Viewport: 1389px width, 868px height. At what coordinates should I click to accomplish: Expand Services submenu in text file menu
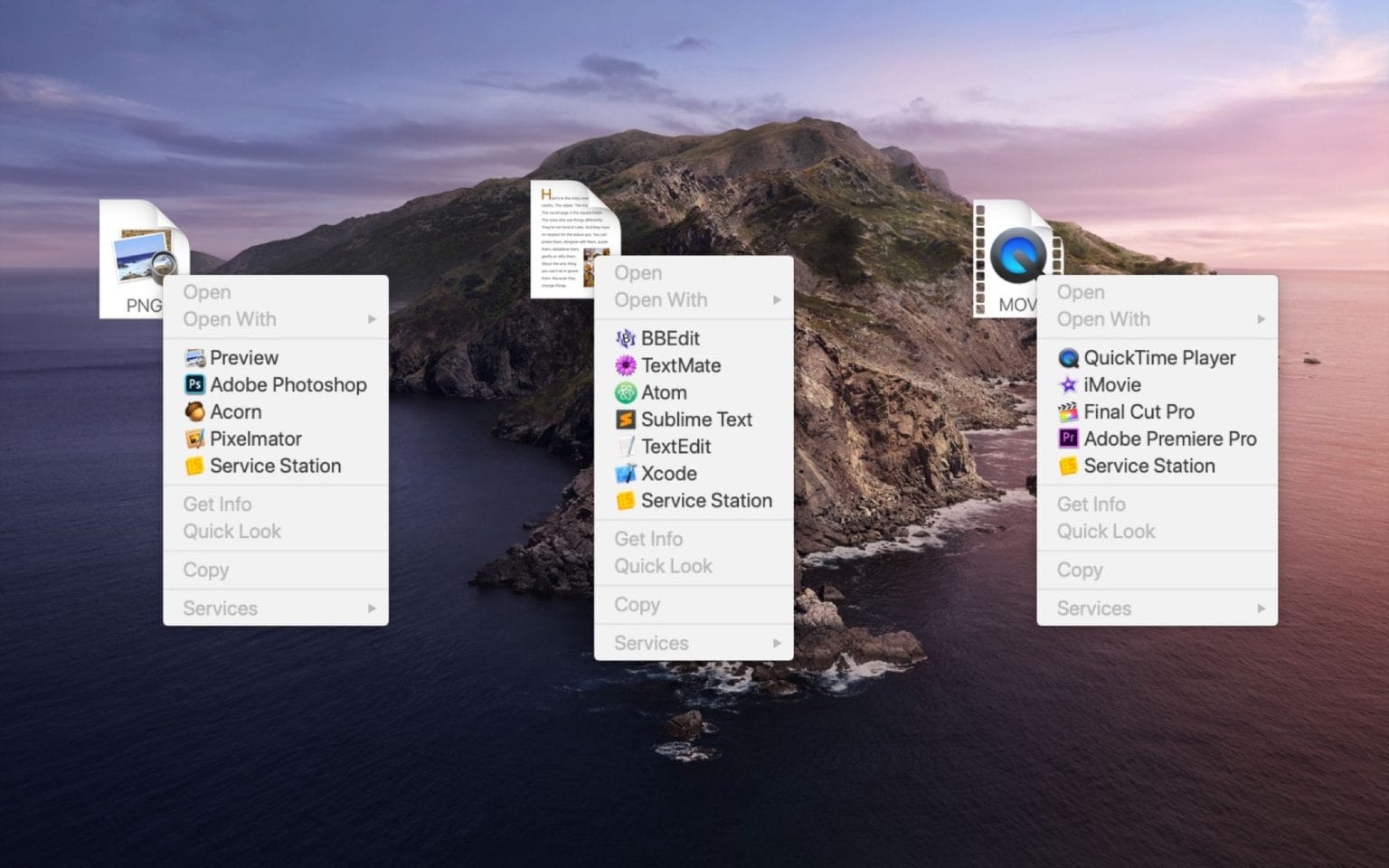pyautogui.click(x=776, y=643)
